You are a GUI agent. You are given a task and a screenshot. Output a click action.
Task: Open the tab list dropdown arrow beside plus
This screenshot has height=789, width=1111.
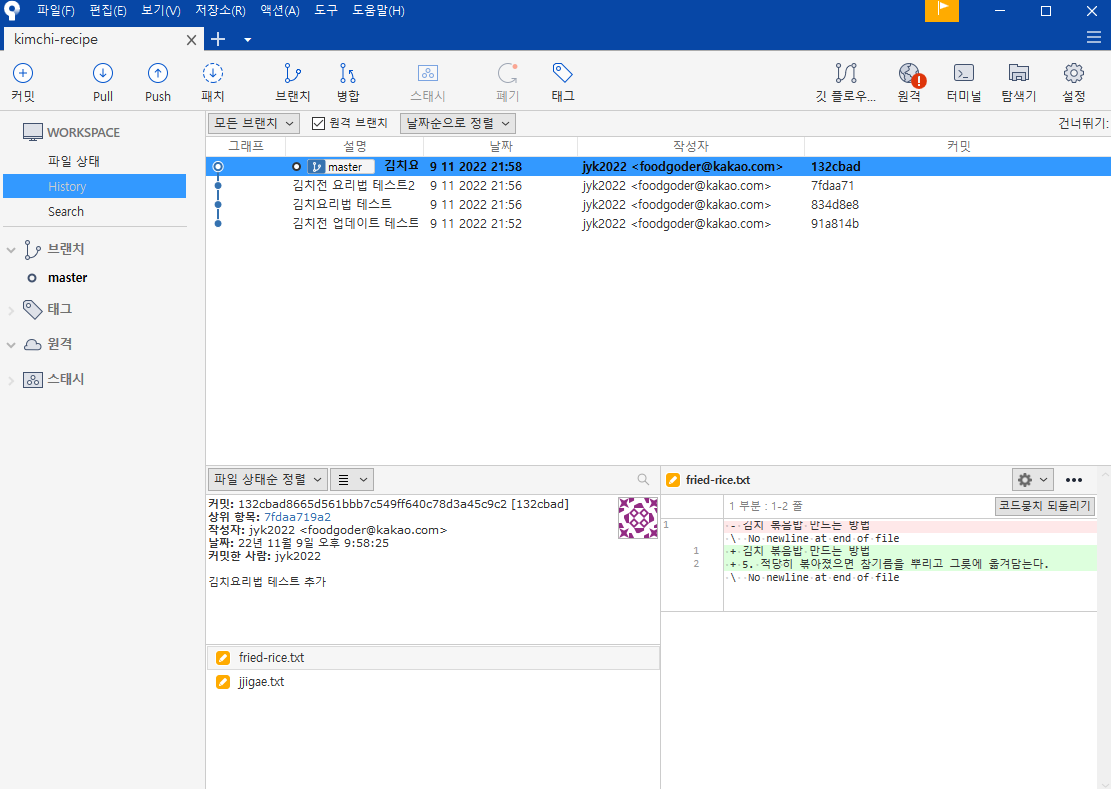[x=247, y=40]
